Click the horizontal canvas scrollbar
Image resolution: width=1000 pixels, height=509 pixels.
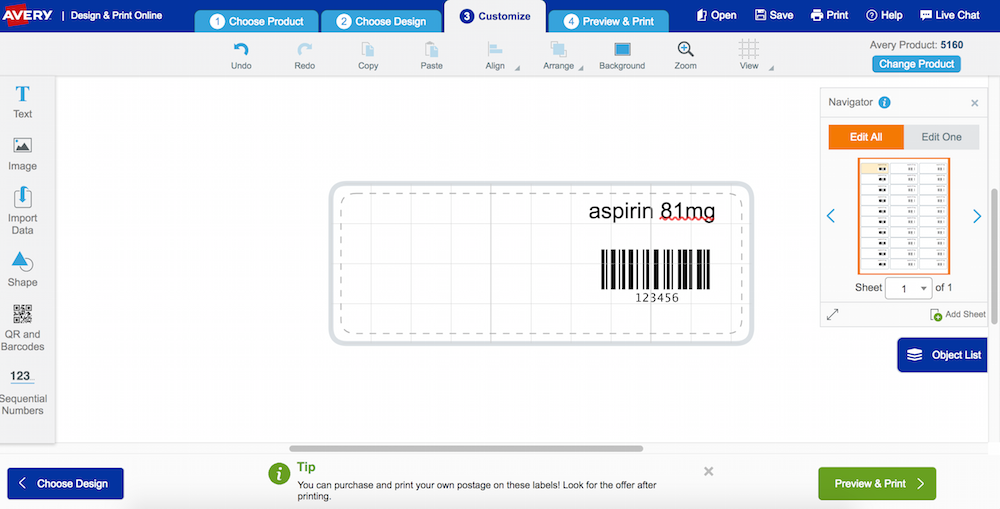pyautogui.click(x=466, y=448)
